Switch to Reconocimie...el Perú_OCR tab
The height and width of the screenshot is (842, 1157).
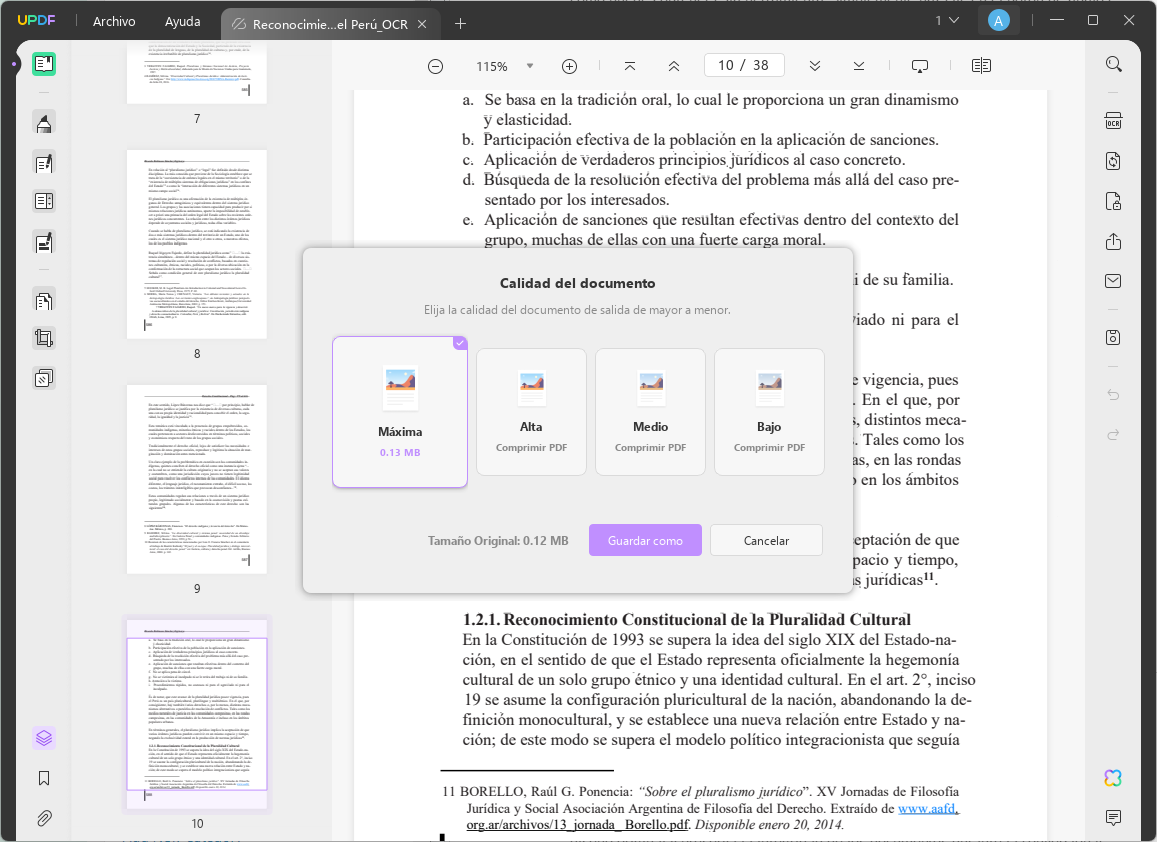point(330,24)
